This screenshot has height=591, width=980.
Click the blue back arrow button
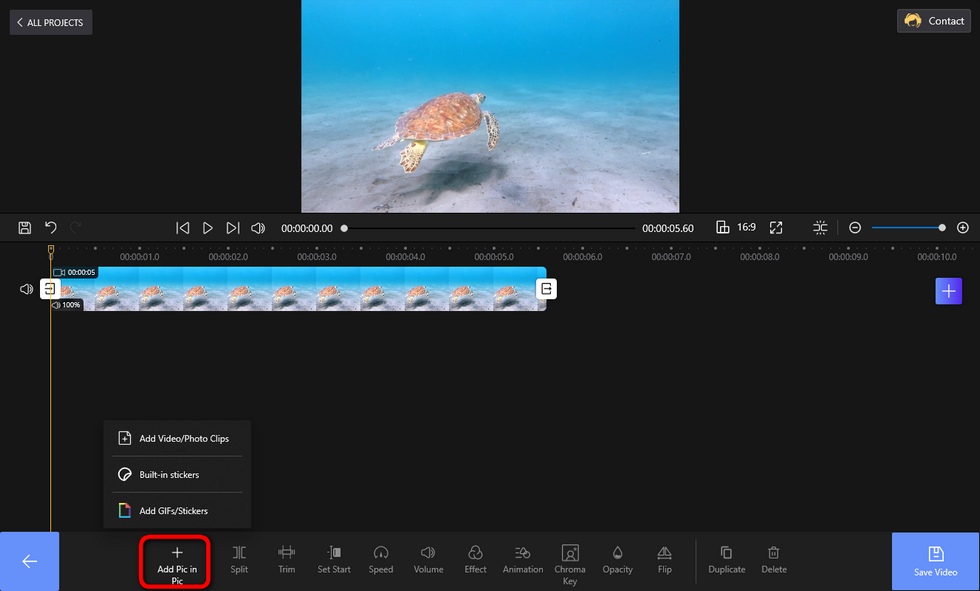(29, 561)
